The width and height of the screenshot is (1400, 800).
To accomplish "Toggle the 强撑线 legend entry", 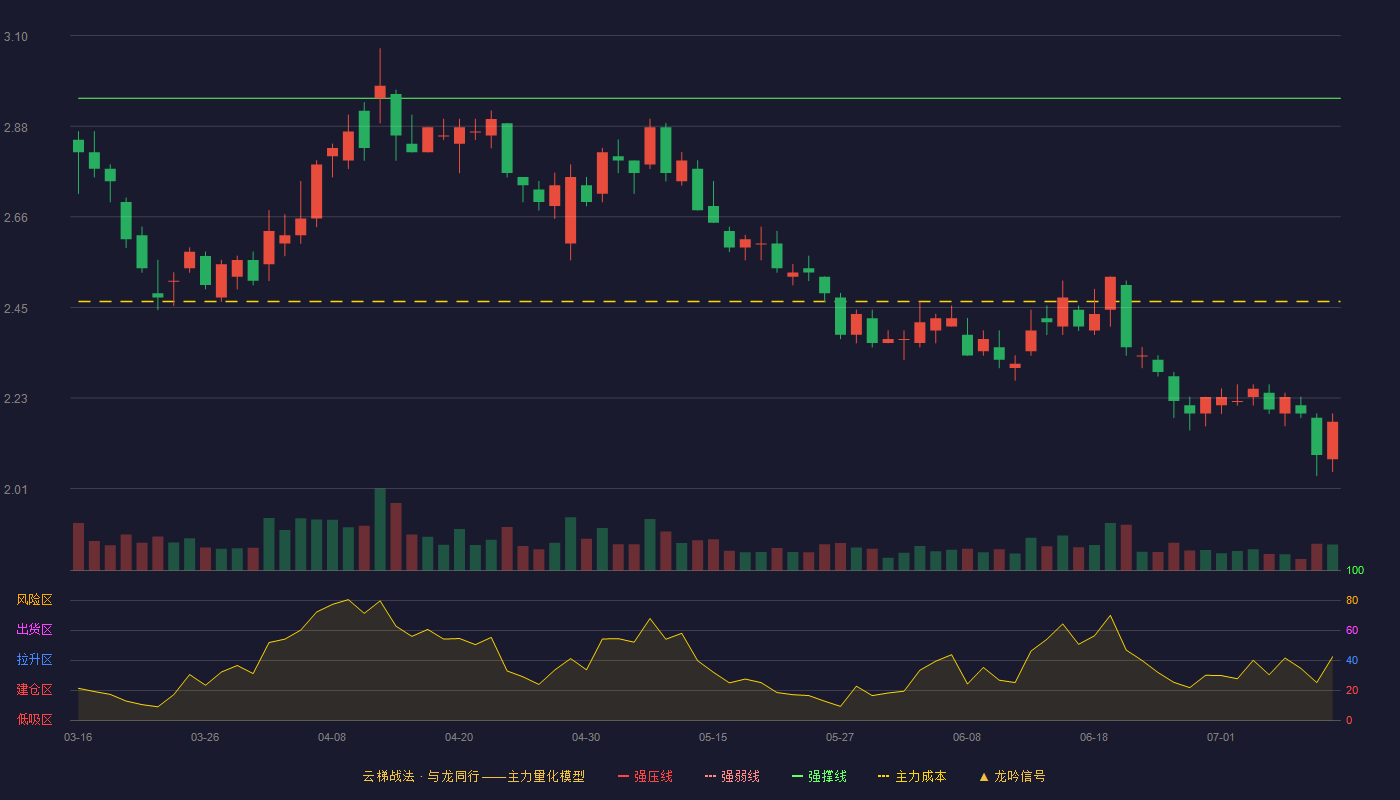I will [x=819, y=776].
